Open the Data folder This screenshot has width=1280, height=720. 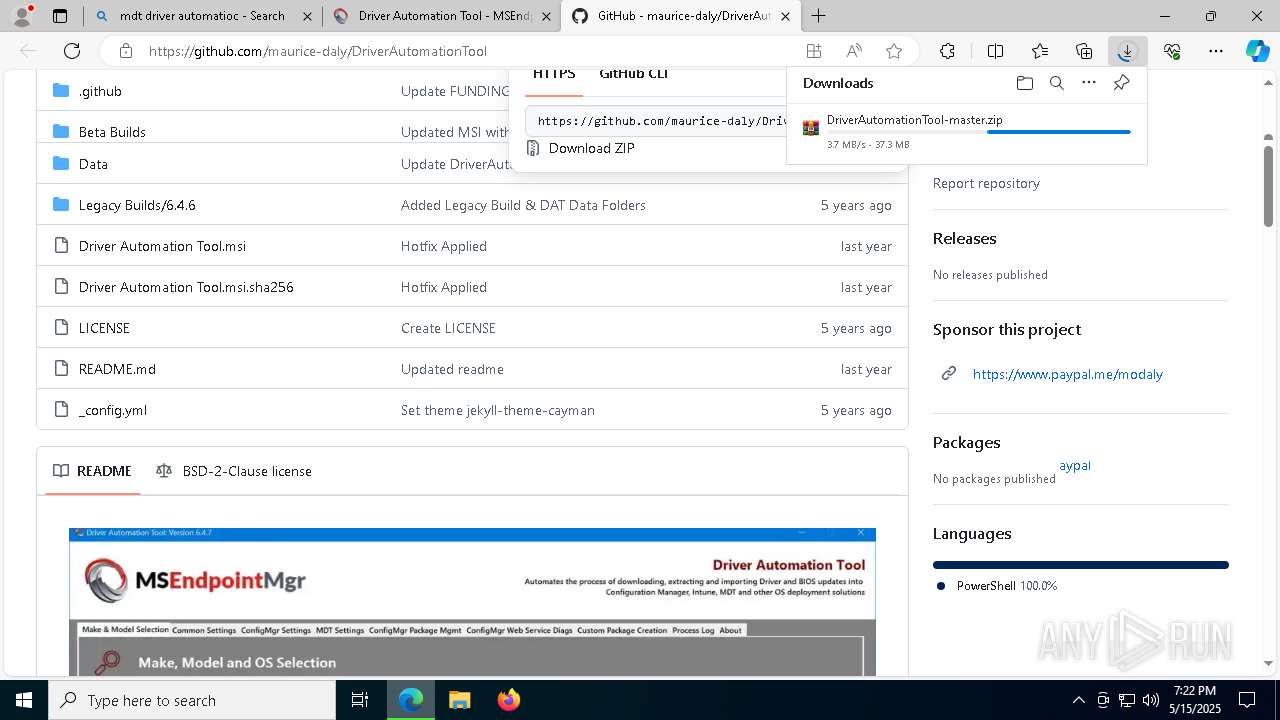pyautogui.click(x=93, y=164)
